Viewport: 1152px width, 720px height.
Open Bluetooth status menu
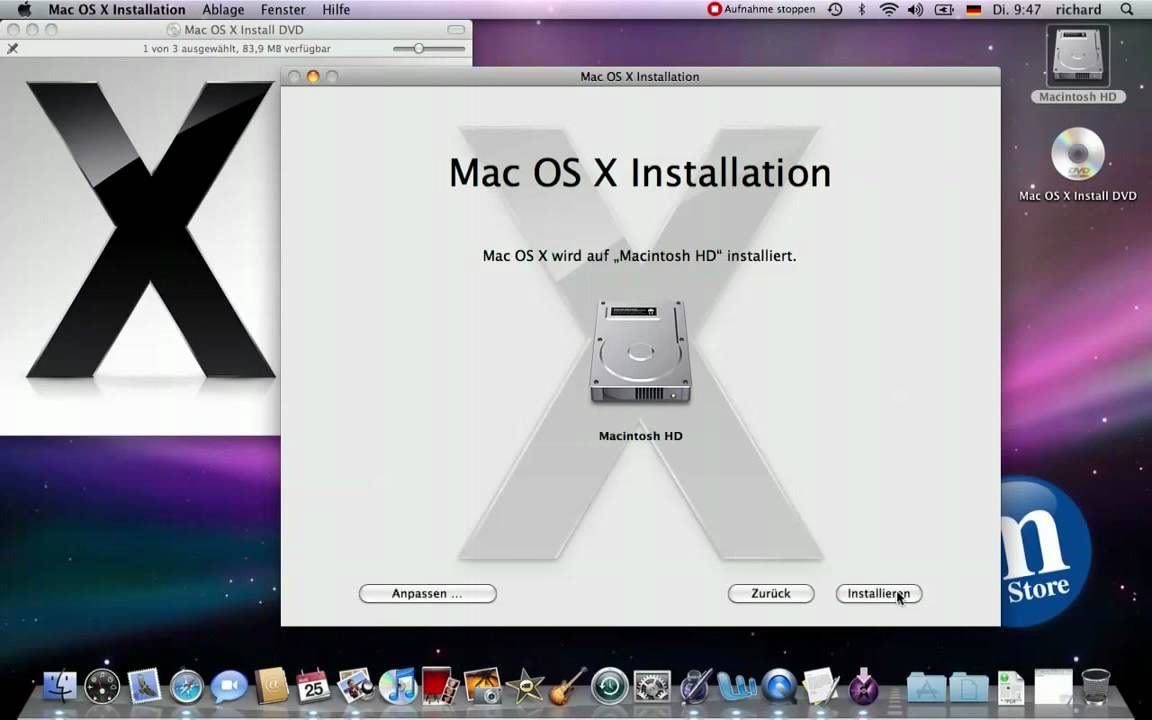[862, 10]
